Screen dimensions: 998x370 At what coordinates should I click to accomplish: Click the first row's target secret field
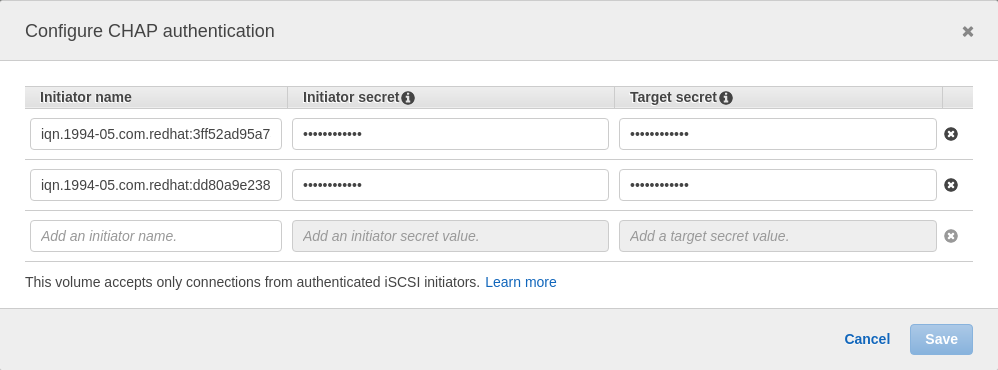click(778, 134)
